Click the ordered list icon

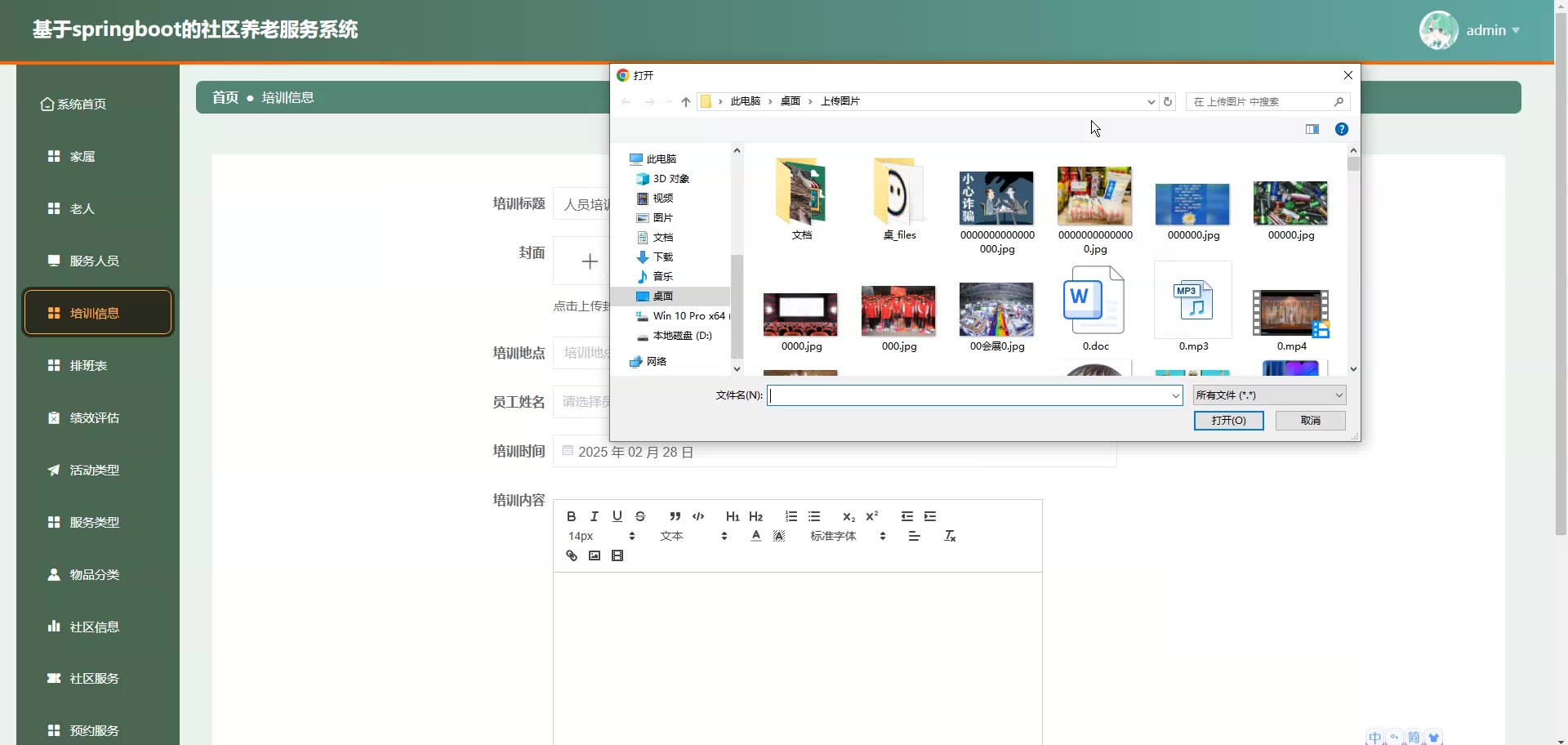(791, 516)
